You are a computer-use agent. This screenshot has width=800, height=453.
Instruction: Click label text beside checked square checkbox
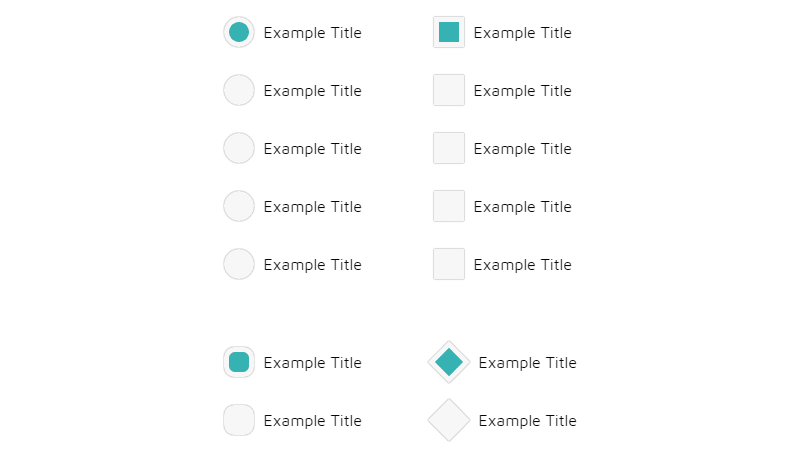coord(522,33)
